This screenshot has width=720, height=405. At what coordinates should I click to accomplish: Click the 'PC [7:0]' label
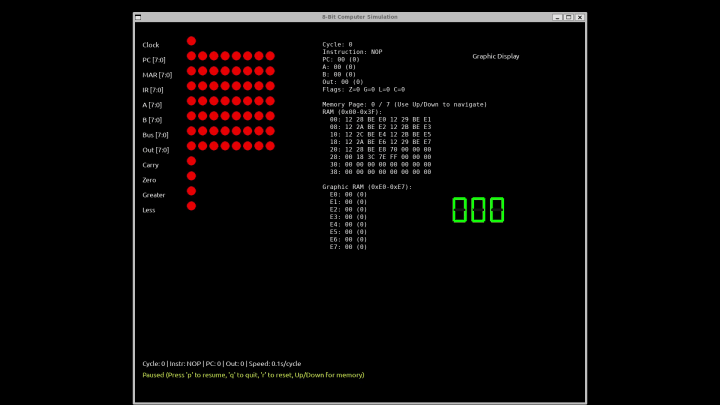tap(154, 60)
